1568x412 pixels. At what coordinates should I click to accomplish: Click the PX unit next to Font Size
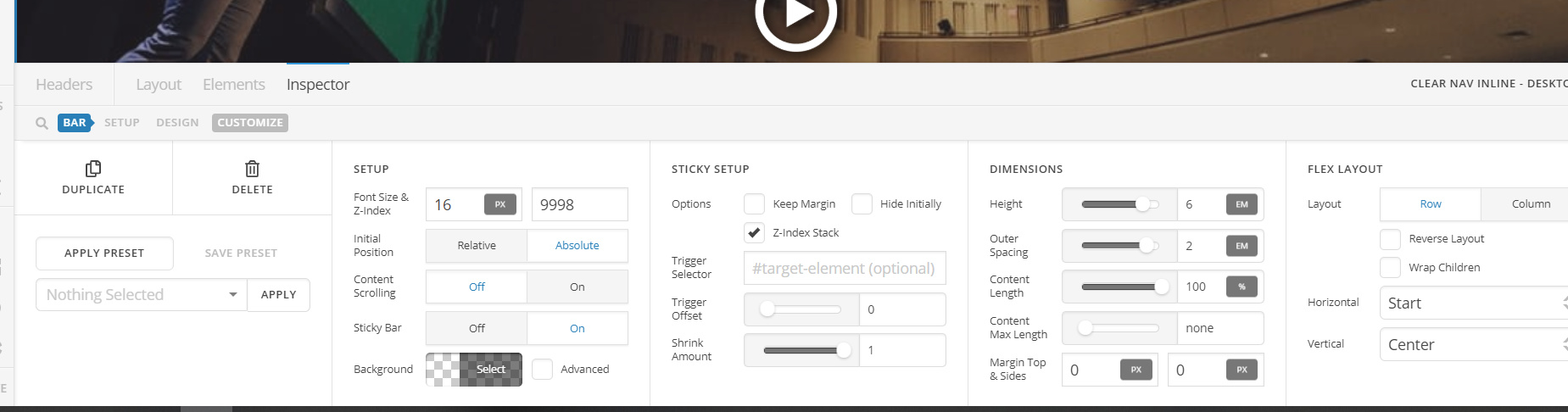click(500, 204)
